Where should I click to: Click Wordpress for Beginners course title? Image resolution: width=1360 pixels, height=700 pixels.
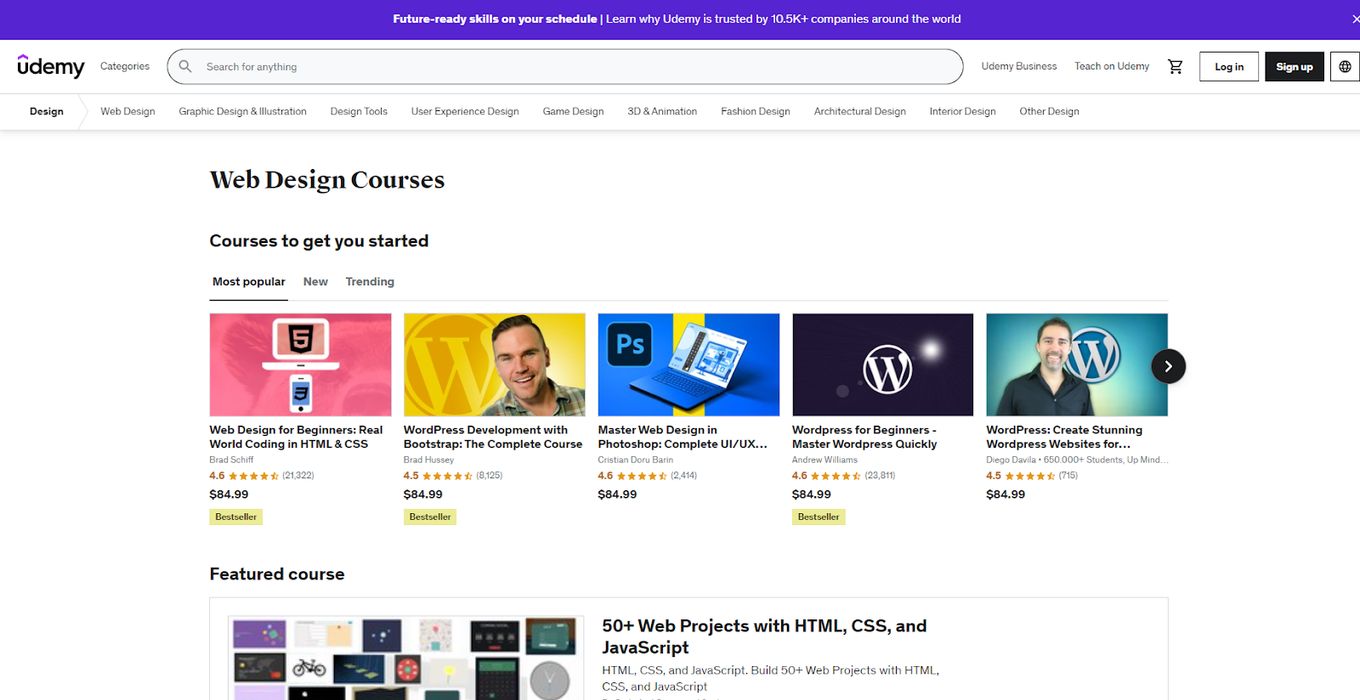[865, 437]
